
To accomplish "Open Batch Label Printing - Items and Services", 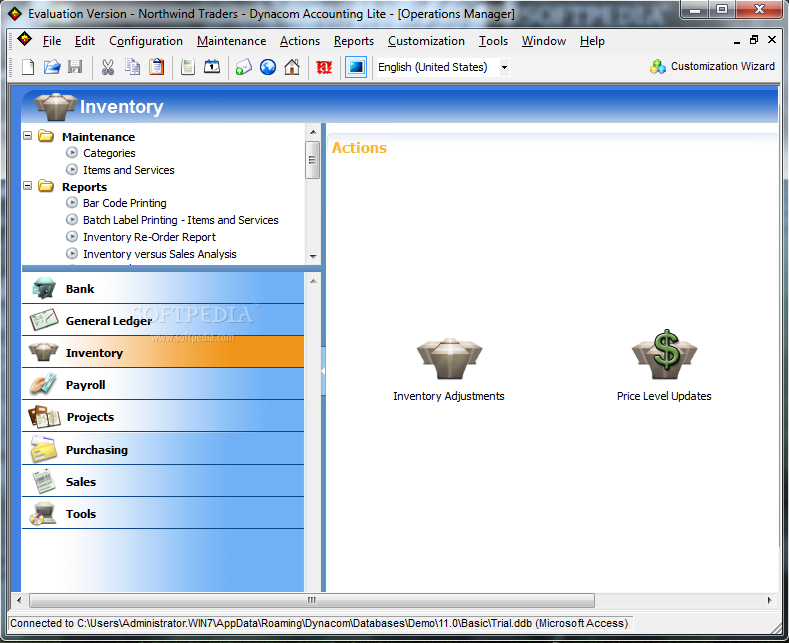I will (181, 220).
